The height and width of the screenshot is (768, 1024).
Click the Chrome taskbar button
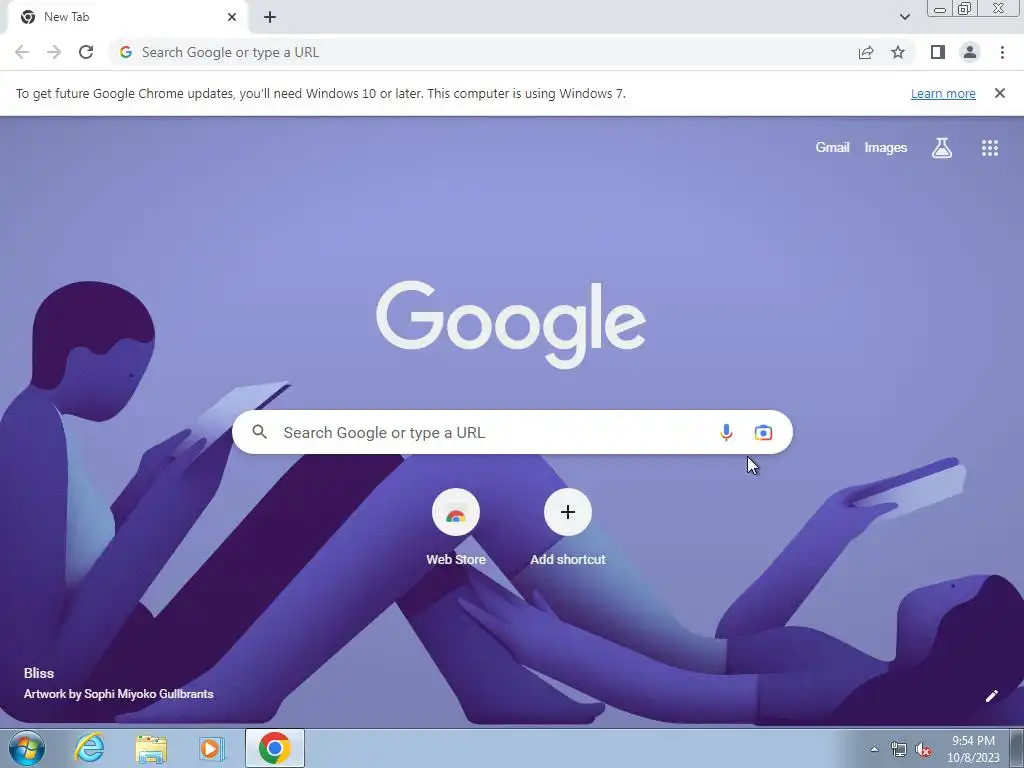[x=275, y=748]
